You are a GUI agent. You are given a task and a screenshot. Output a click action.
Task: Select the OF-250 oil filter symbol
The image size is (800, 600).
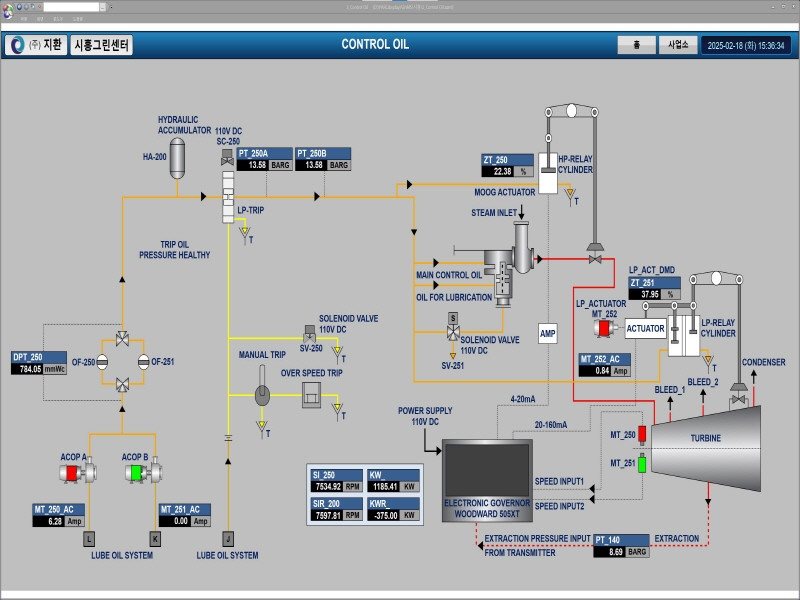pyautogui.click(x=102, y=362)
